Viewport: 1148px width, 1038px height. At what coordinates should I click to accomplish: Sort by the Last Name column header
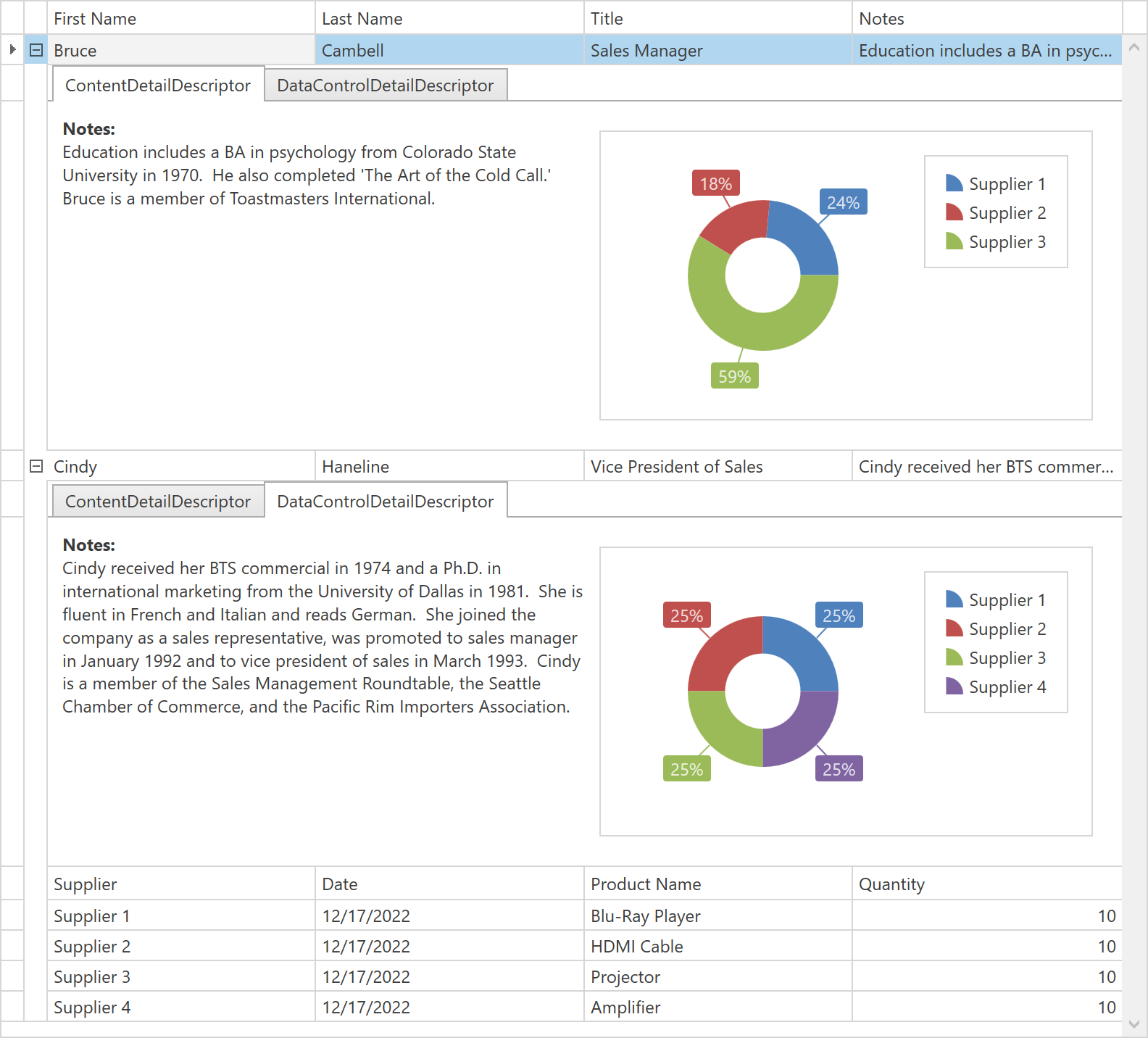tap(449, 19)
